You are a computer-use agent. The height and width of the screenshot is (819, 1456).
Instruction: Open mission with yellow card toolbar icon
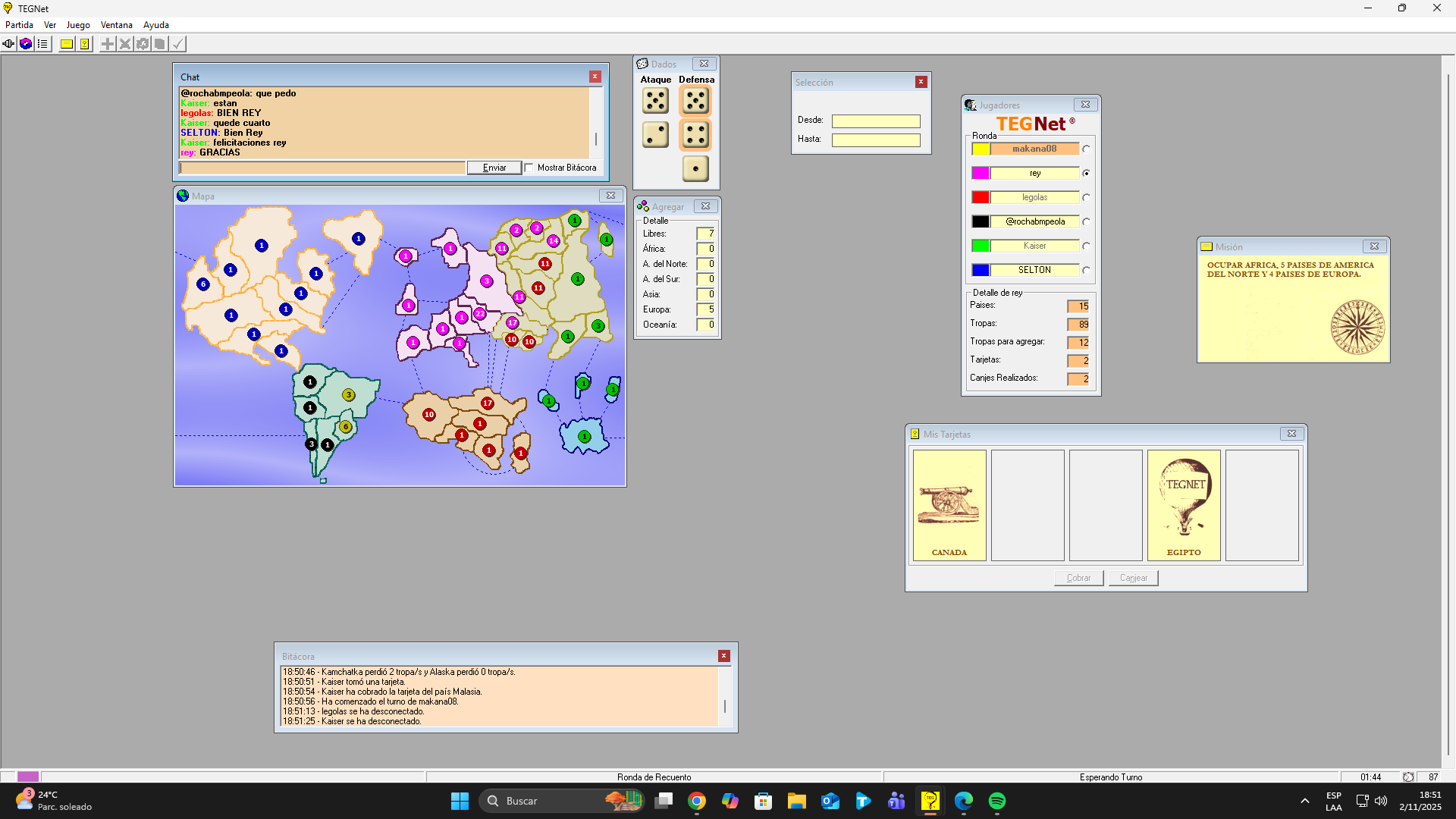coord(67,44)
